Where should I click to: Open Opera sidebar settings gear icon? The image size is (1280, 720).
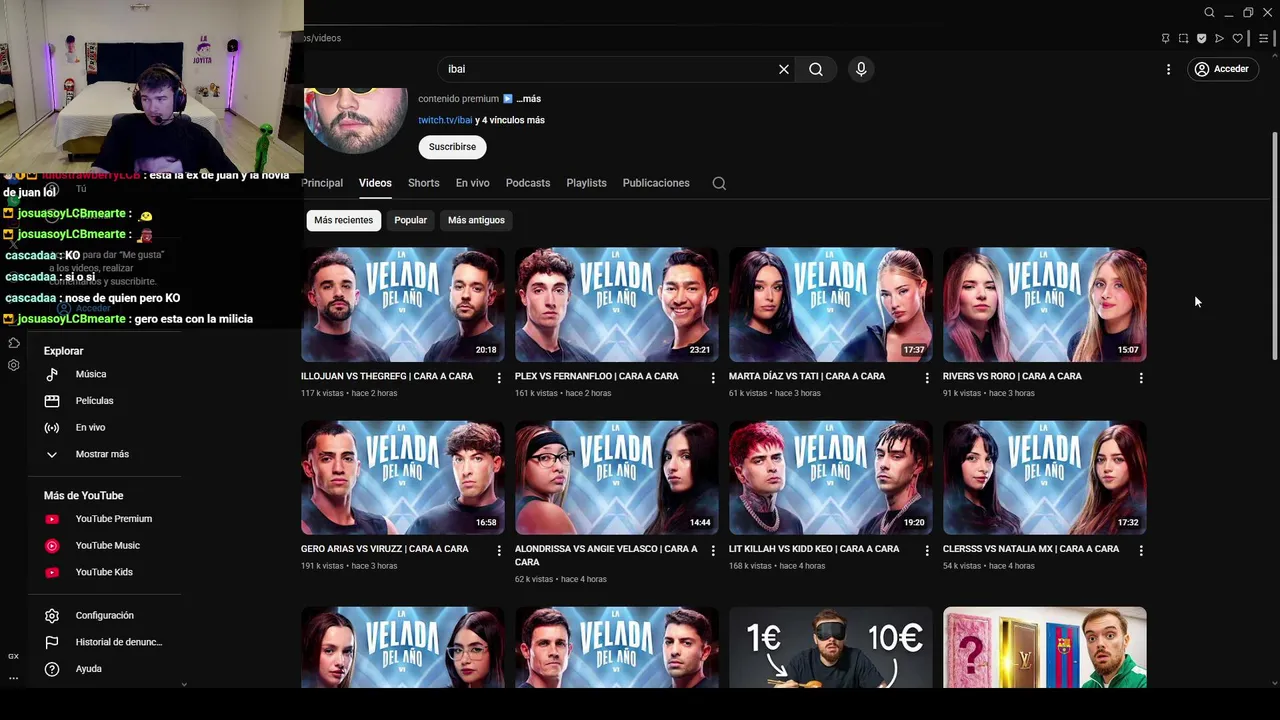(14, 365)
